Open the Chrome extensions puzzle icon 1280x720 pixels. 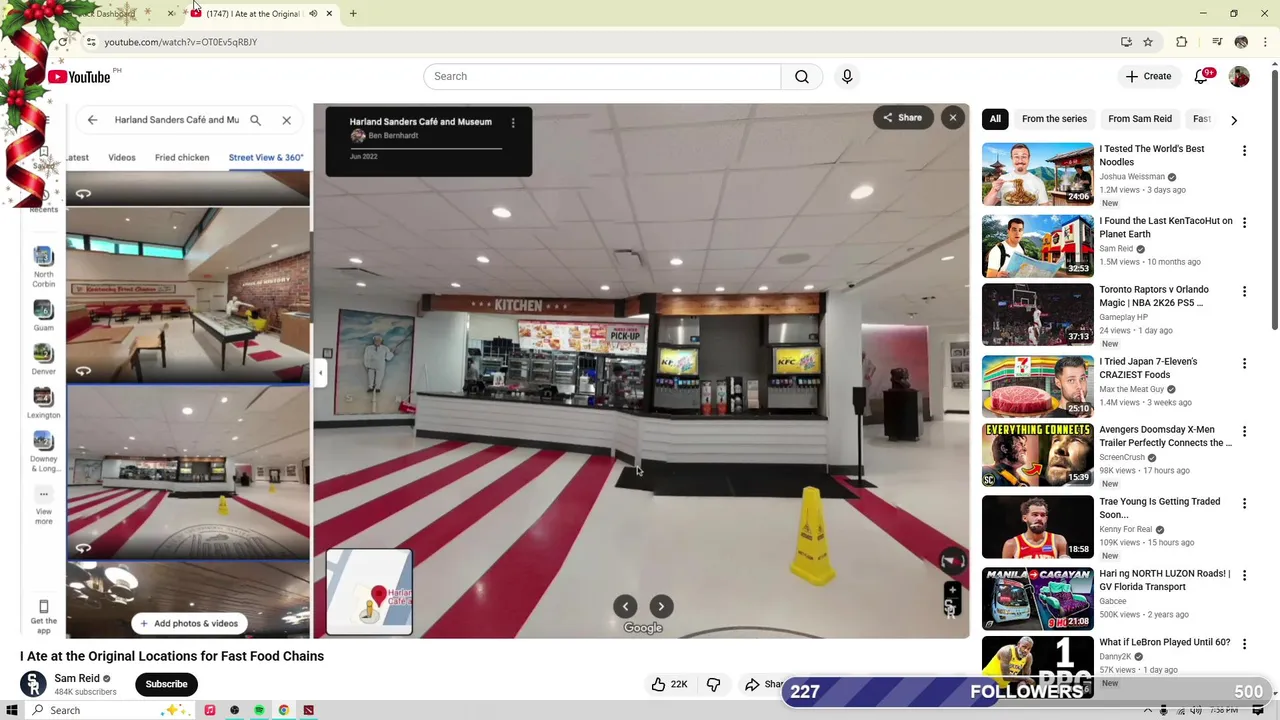1182,42
